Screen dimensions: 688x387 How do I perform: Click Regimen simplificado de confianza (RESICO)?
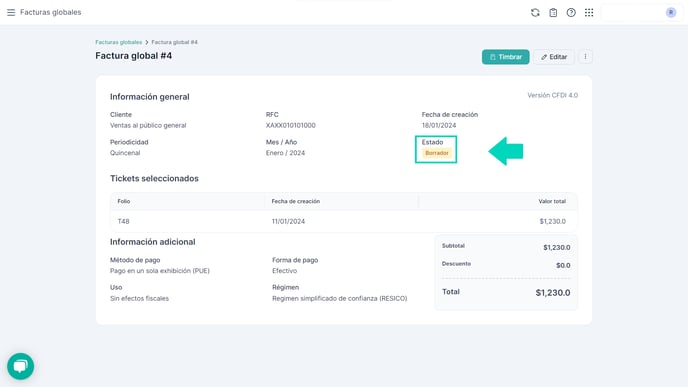[340, 298]
